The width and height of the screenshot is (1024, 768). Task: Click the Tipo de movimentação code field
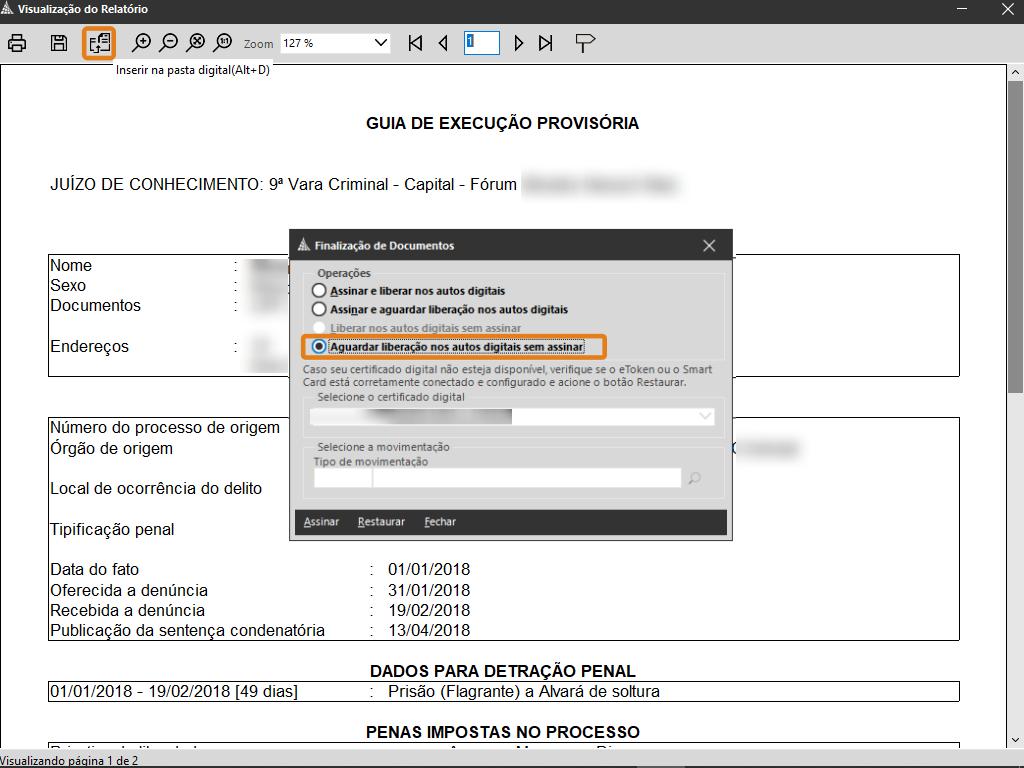(x=342, y=478)
